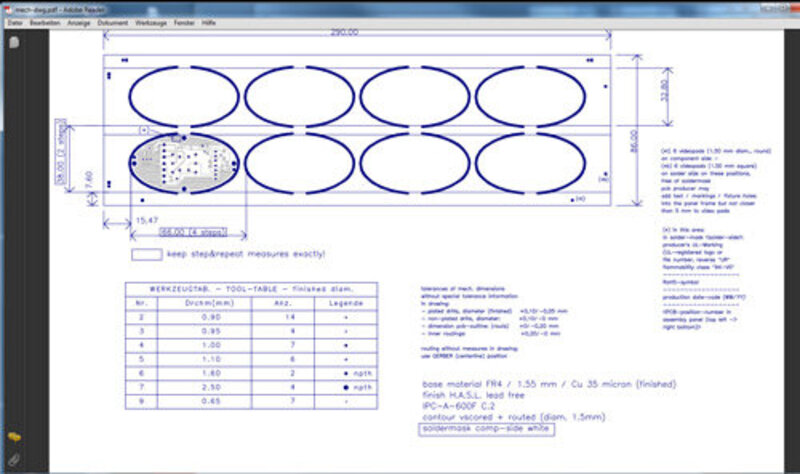Image resolution: width=800 pixels, height=474 pixels.
Task: Open the Datei menu
Action: 15,23
